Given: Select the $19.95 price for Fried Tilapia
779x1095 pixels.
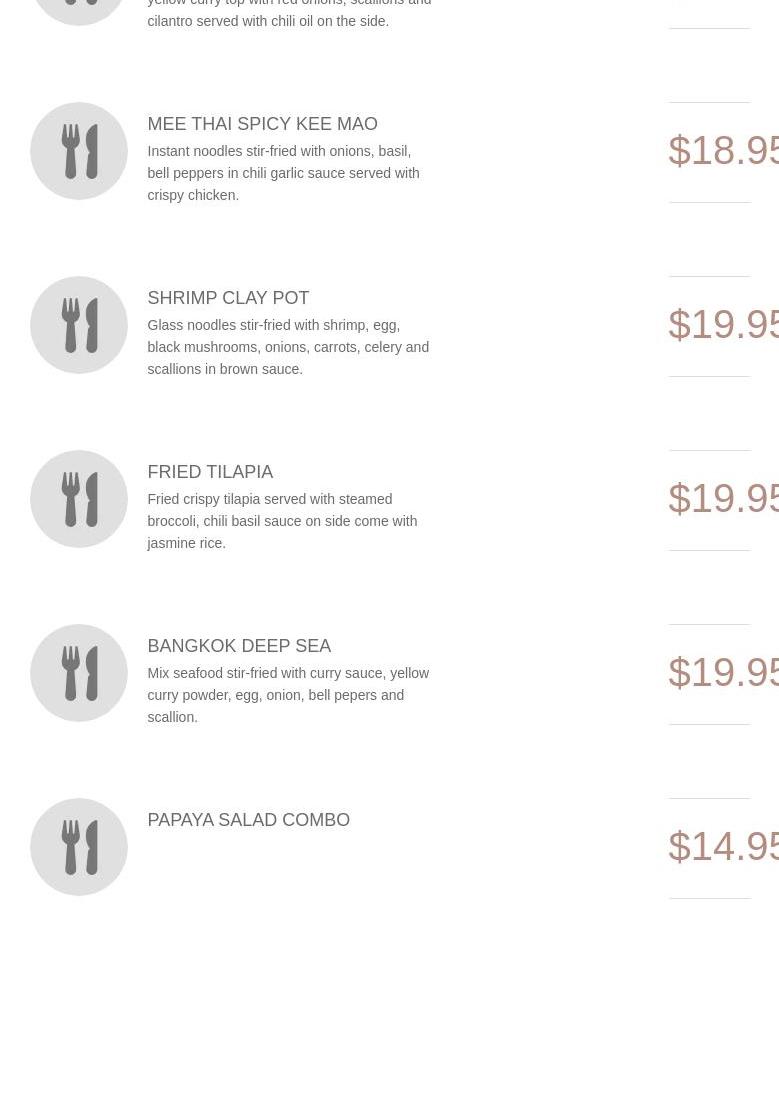Looking at the screenshot, I should (x=723, y=498).
